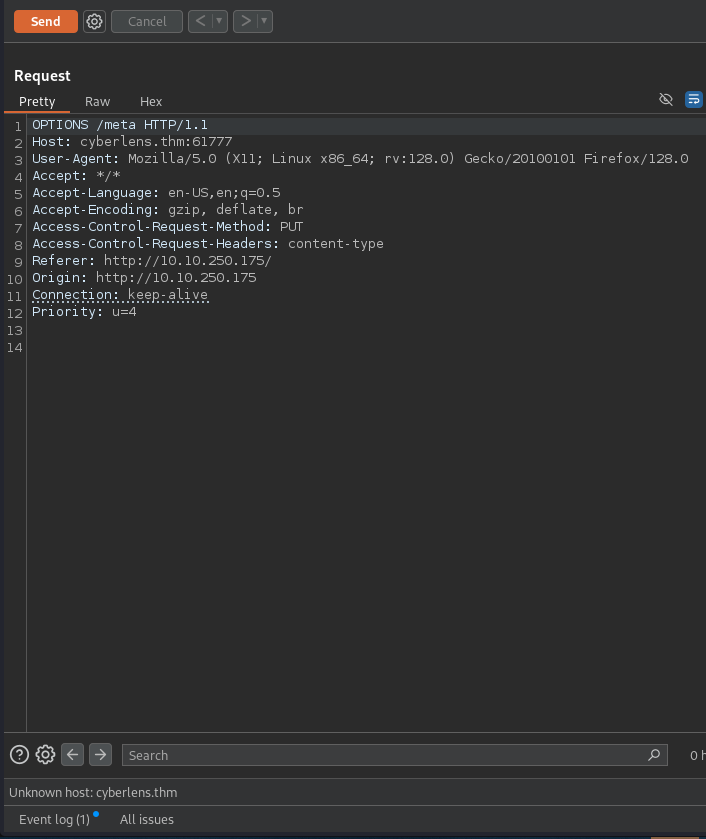This screenshot has width=706, height=839.
Task: Switch to the Raw tab
Action: [97, 102]
